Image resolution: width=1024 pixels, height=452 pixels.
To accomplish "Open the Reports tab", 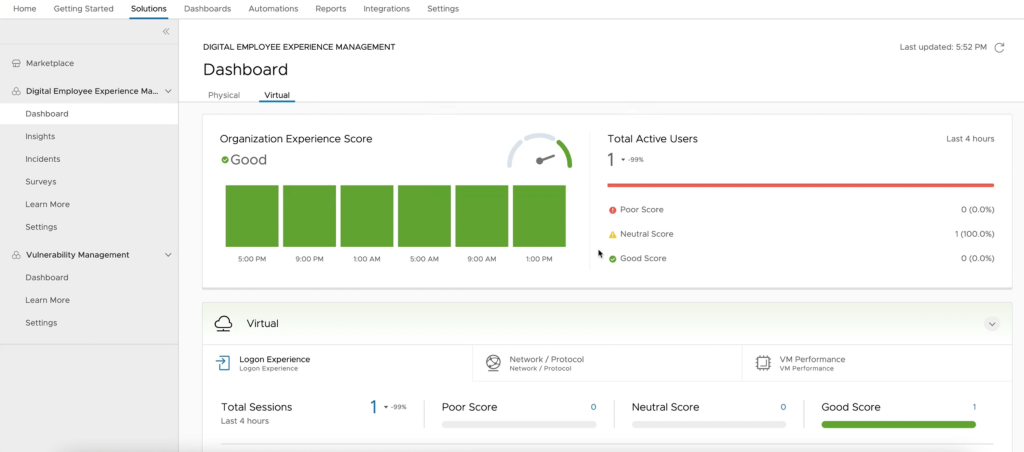I will pyautogui.click(x=330, y=9).
